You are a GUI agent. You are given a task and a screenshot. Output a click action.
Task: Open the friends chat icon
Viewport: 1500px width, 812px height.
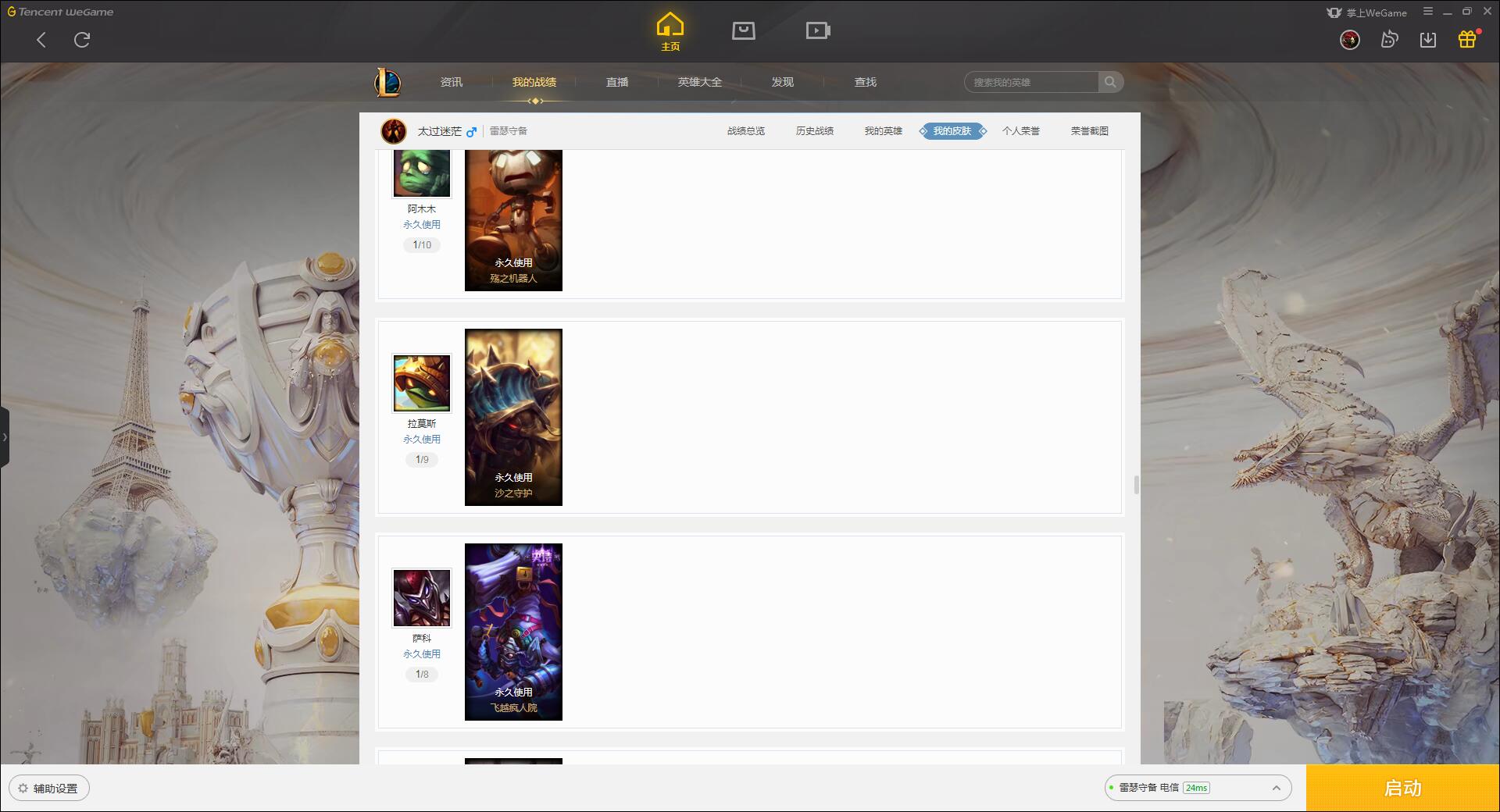click(1389, 40)
